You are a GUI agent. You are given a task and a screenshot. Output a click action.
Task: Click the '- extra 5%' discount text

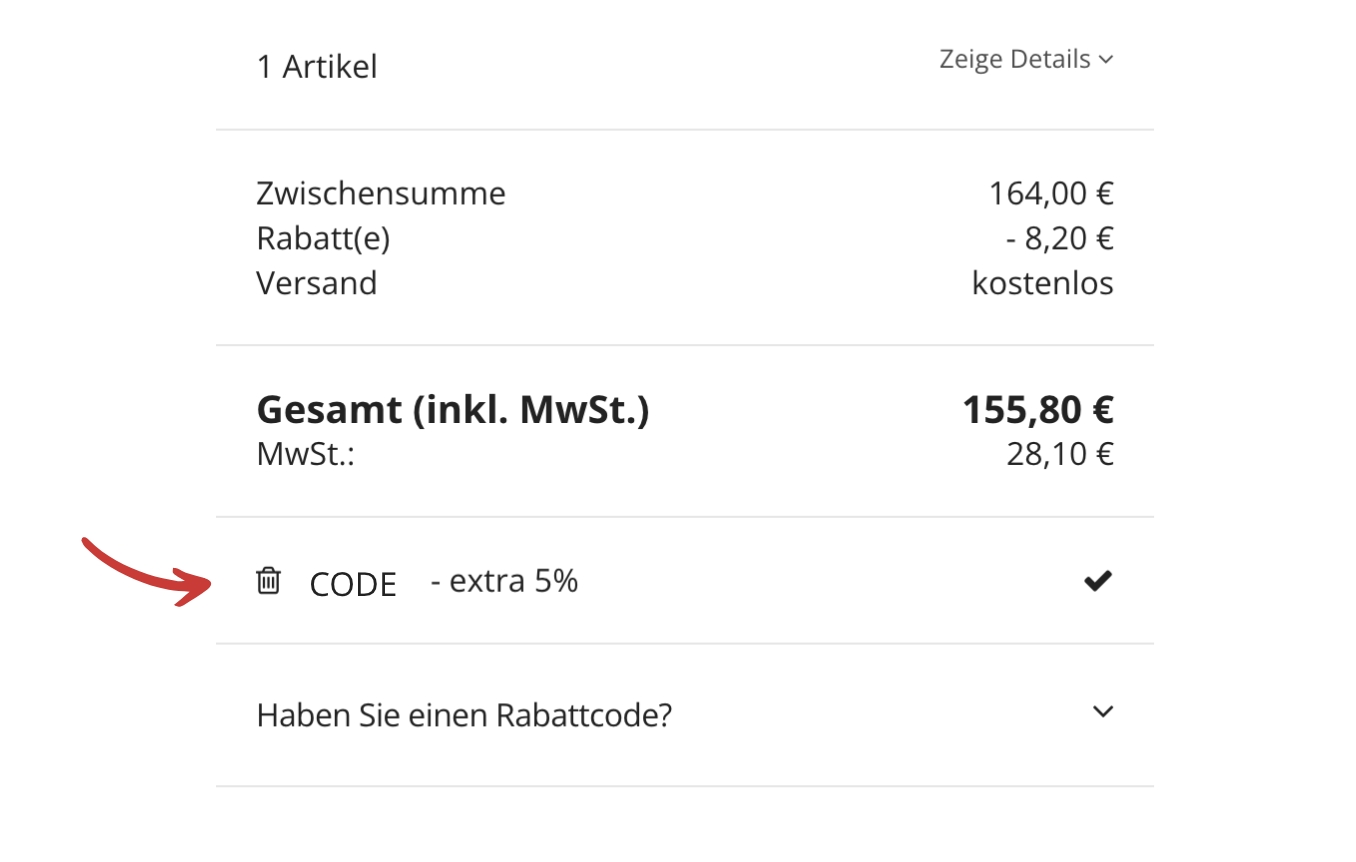504,581
